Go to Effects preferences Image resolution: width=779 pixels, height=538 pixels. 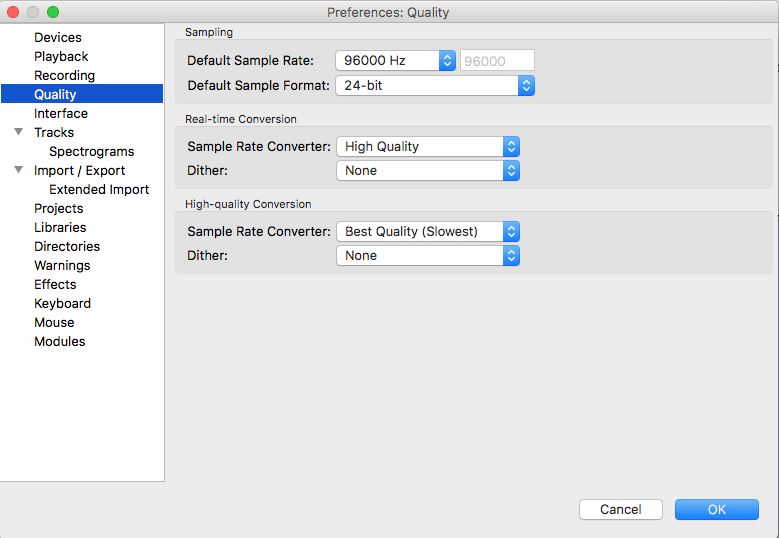coord(55,284)
